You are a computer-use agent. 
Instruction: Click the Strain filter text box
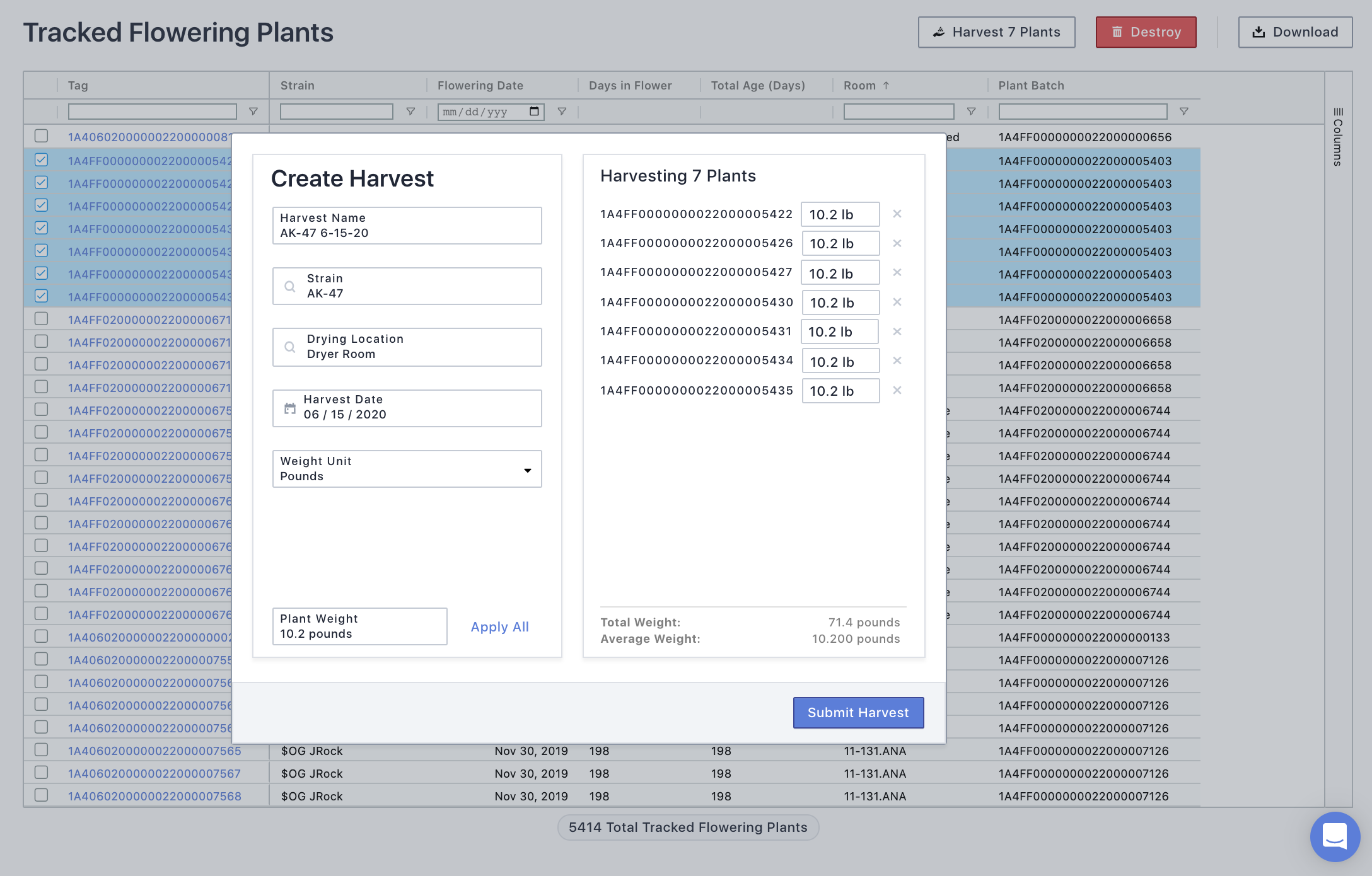coord(337,112)
